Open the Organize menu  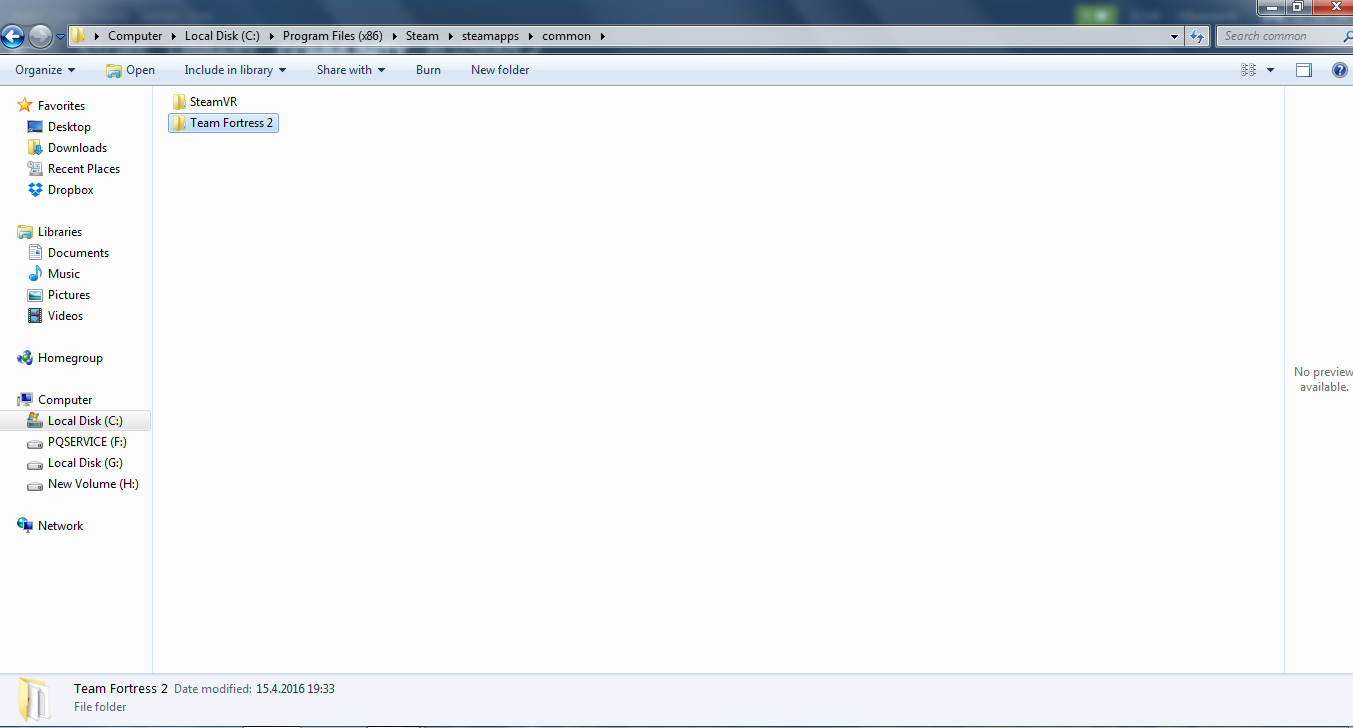[45, 70]
